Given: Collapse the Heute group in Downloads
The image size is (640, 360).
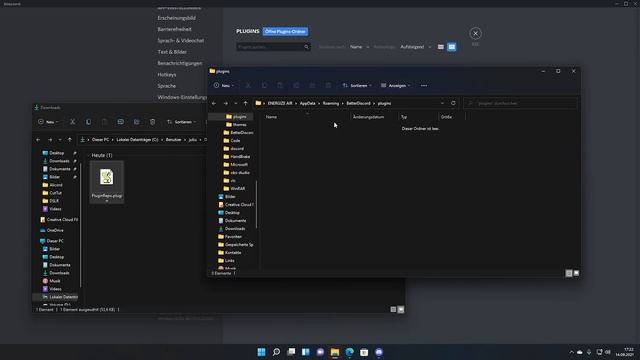Looking at the screenshot, I should pyautogui.click(x=88, y=156).
